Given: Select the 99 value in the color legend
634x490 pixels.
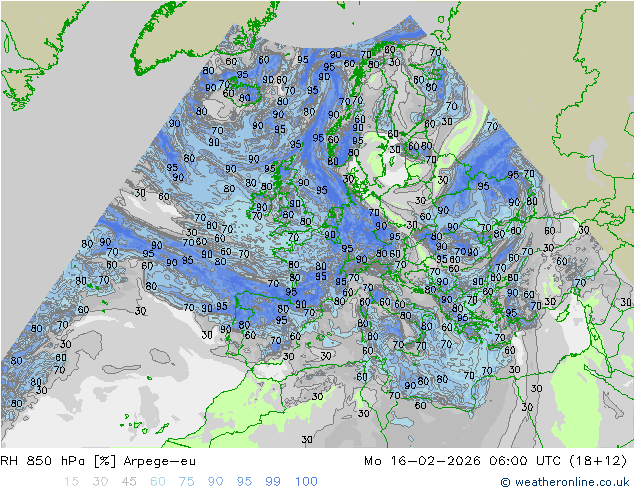Looking at the screenshot, I should [273, 482].
